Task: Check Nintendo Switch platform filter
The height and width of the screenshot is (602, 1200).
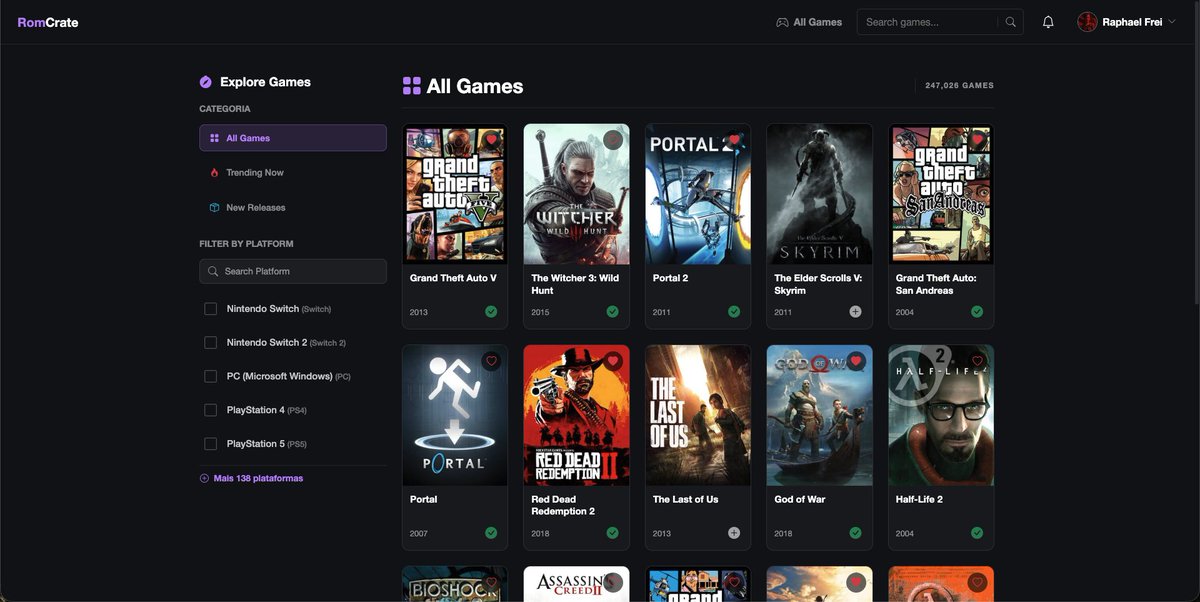Action: point(210,309)
